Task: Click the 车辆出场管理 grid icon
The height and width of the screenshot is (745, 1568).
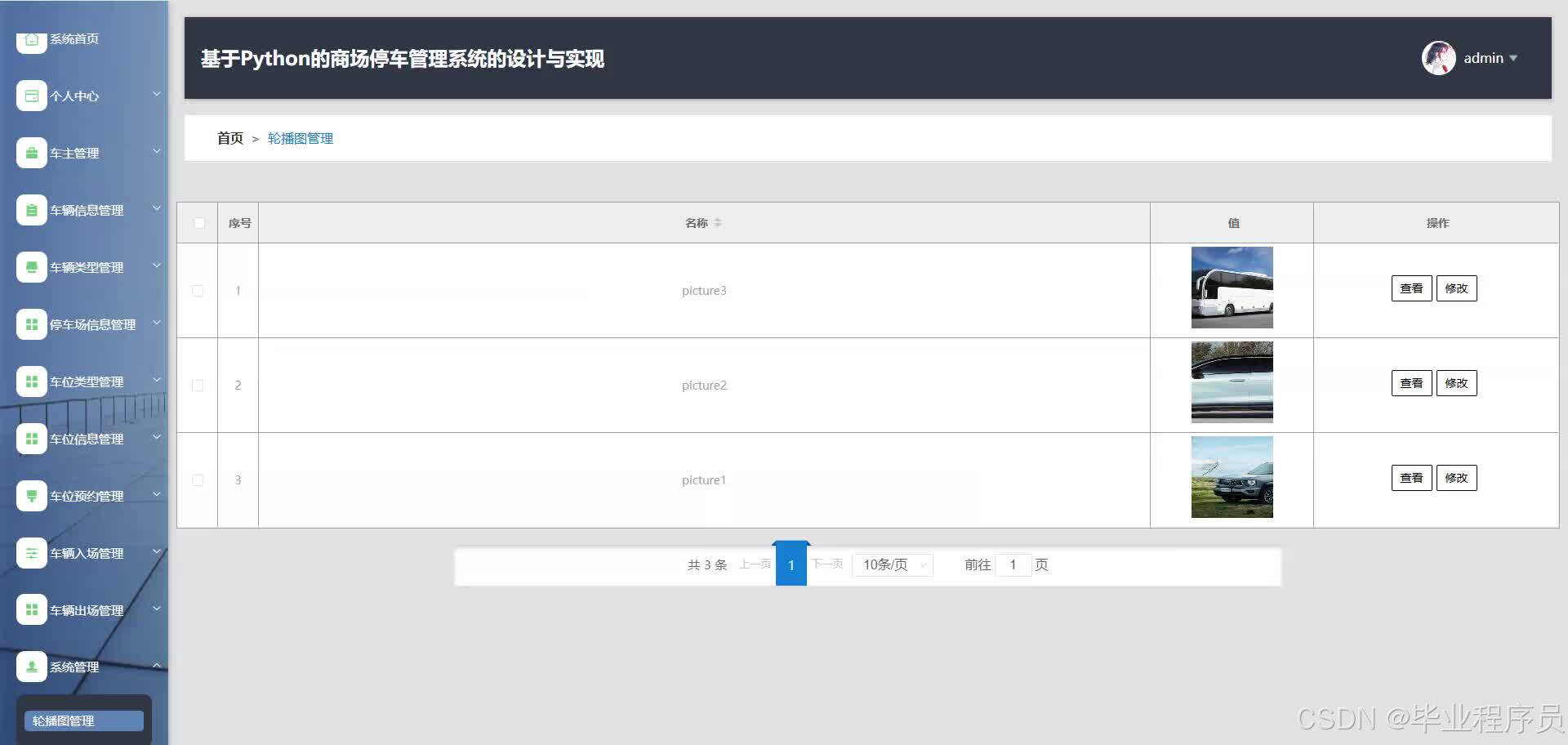Action: [32, 609]
